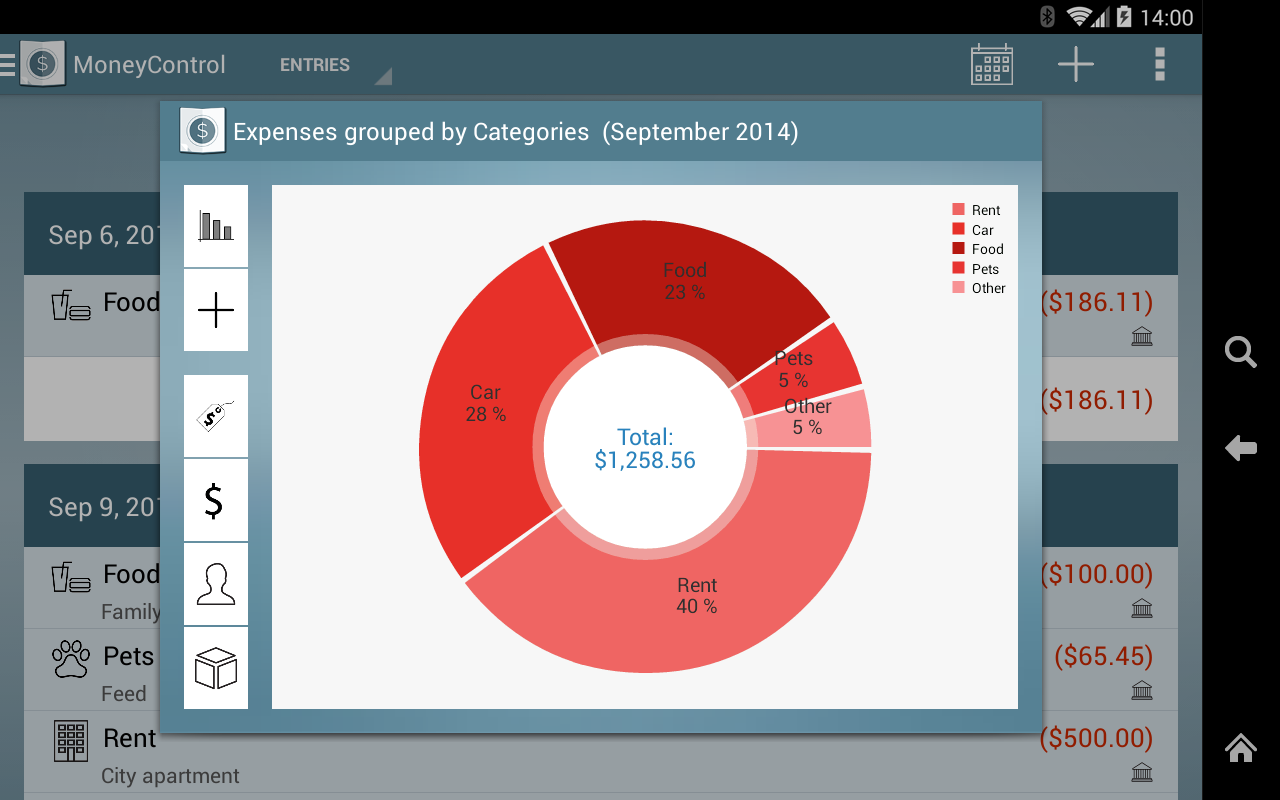
Task: Click the plus icon below the chart icon
Action: coord(215,310)
